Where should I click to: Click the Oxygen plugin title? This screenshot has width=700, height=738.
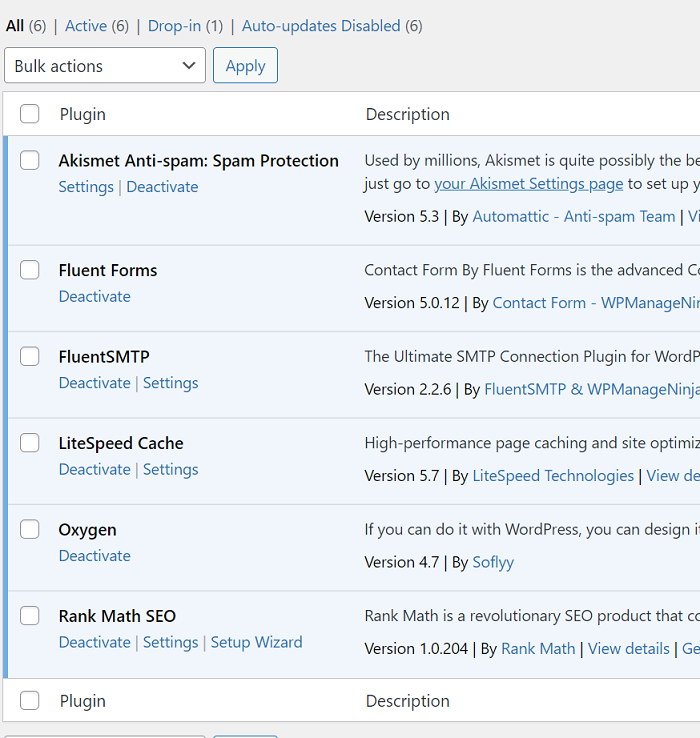pyautogui.click(x=88, y=530)
